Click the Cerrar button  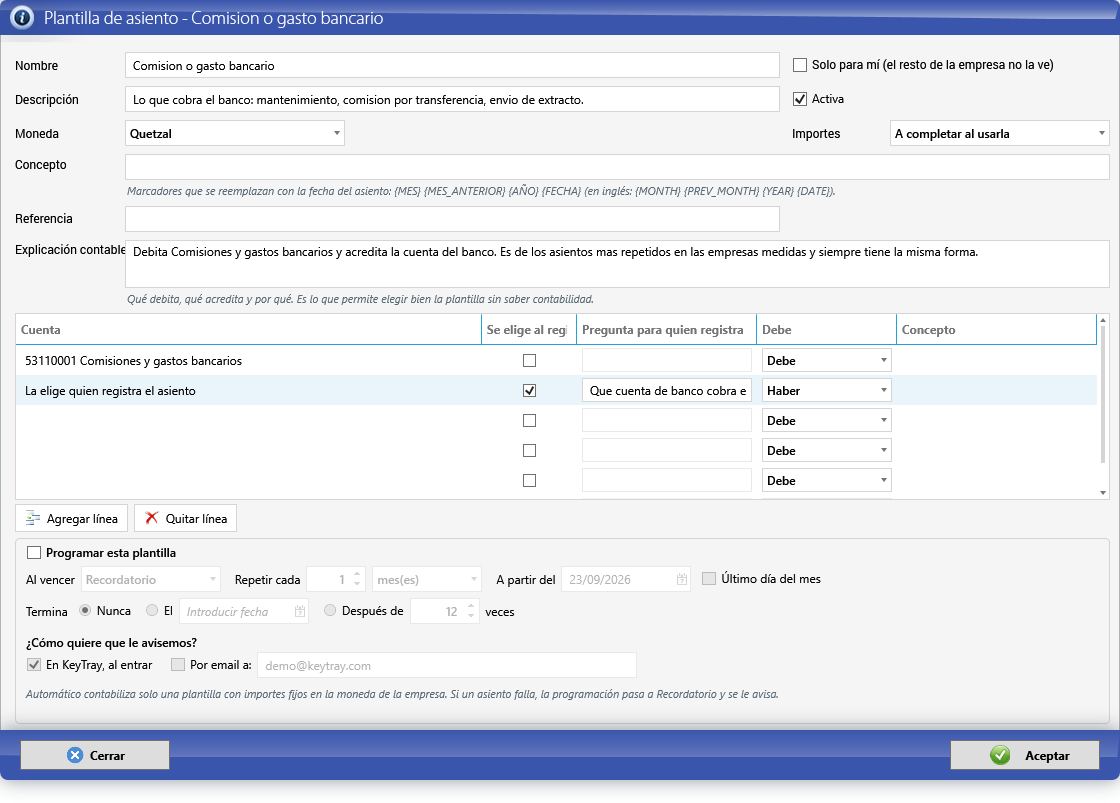coord(95,755)
